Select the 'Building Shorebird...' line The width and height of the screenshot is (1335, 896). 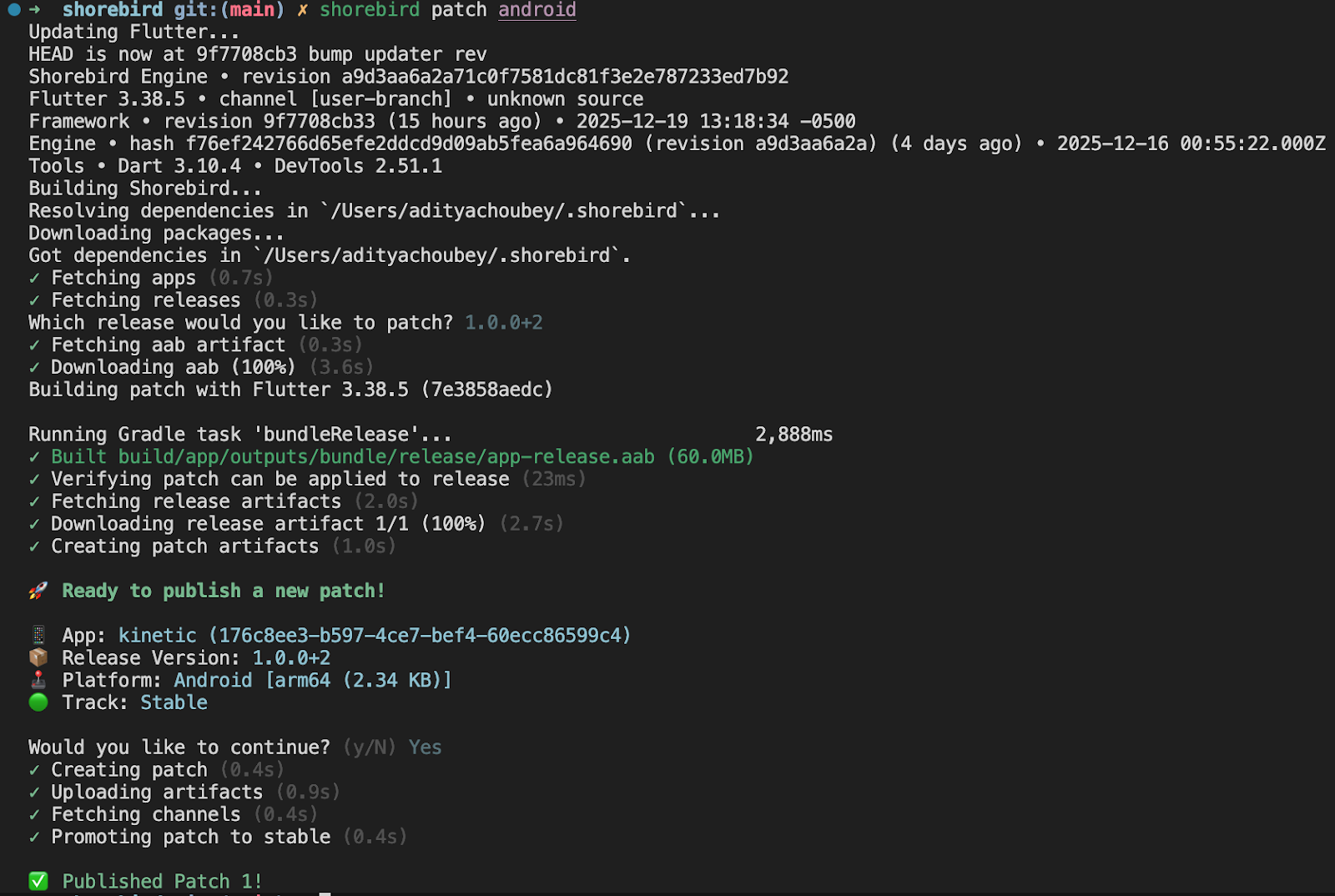click(145, 189)
